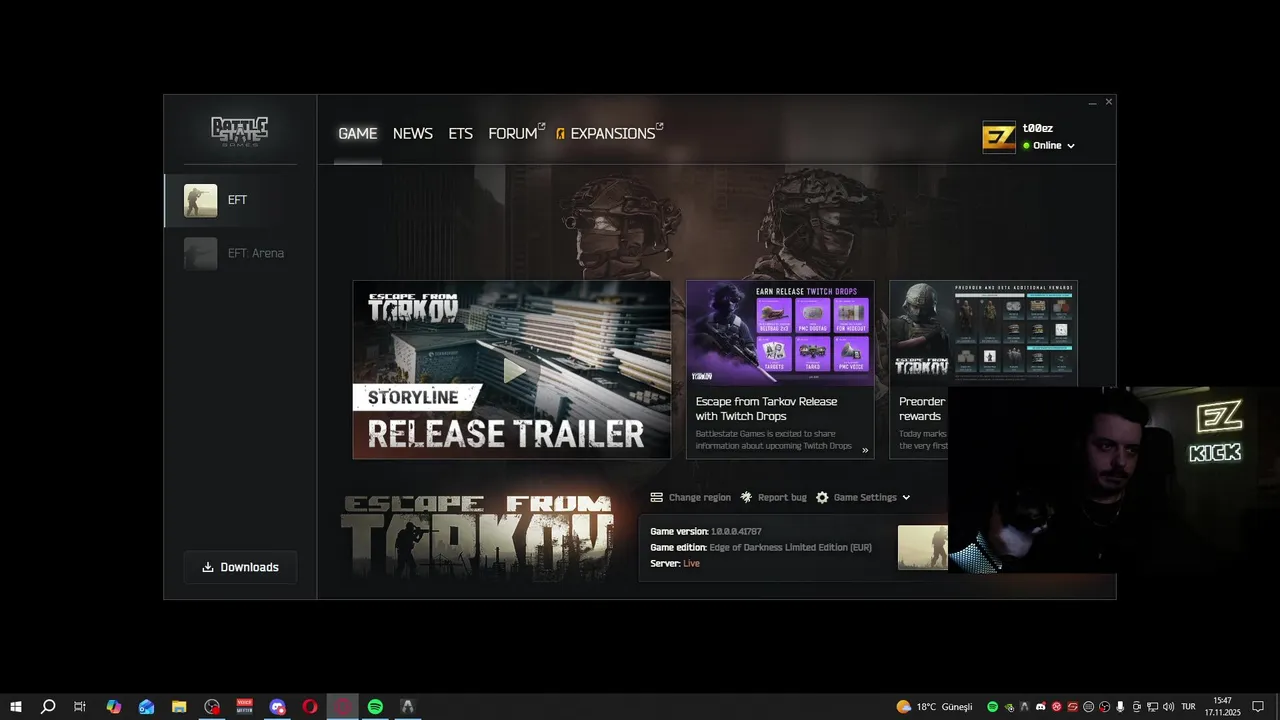Select EFT: Arena in the sidebar
Viewport: 1280px width, 720px height.
240,253
